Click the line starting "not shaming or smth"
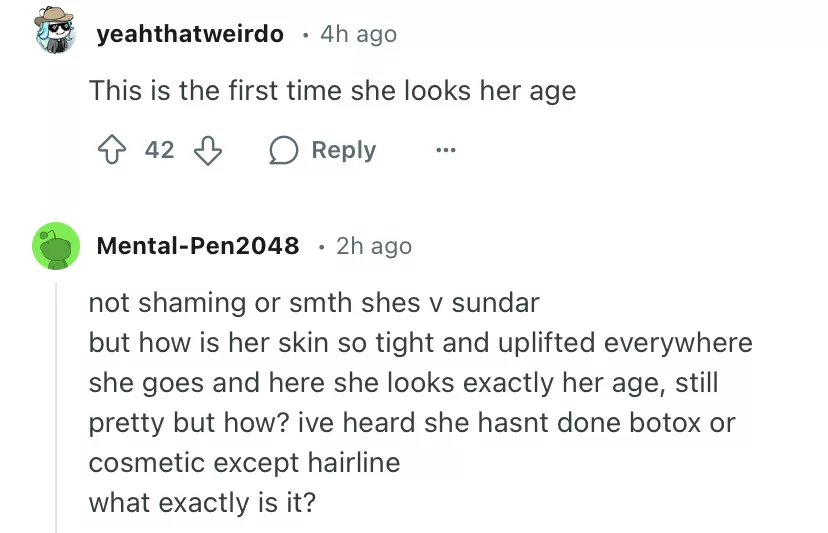828x533 pixels. [314, 302]
